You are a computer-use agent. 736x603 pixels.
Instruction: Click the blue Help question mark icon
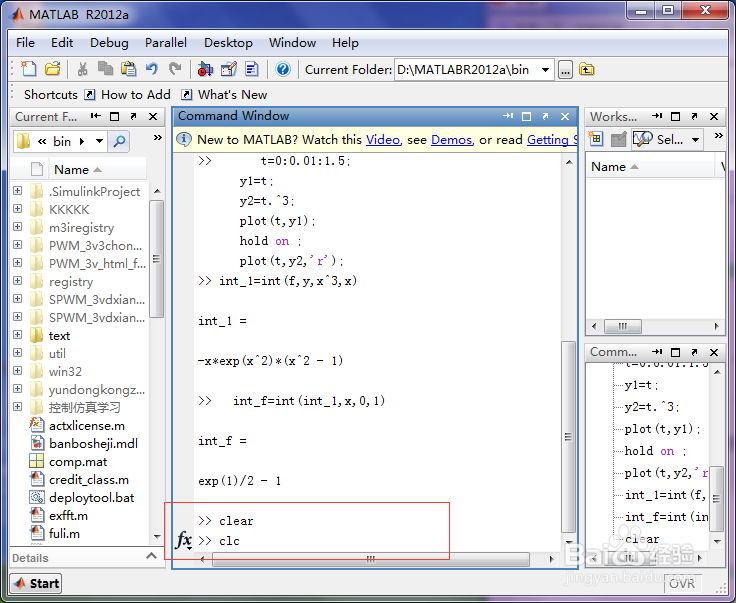pyautogui.click(x=283, y=69)
